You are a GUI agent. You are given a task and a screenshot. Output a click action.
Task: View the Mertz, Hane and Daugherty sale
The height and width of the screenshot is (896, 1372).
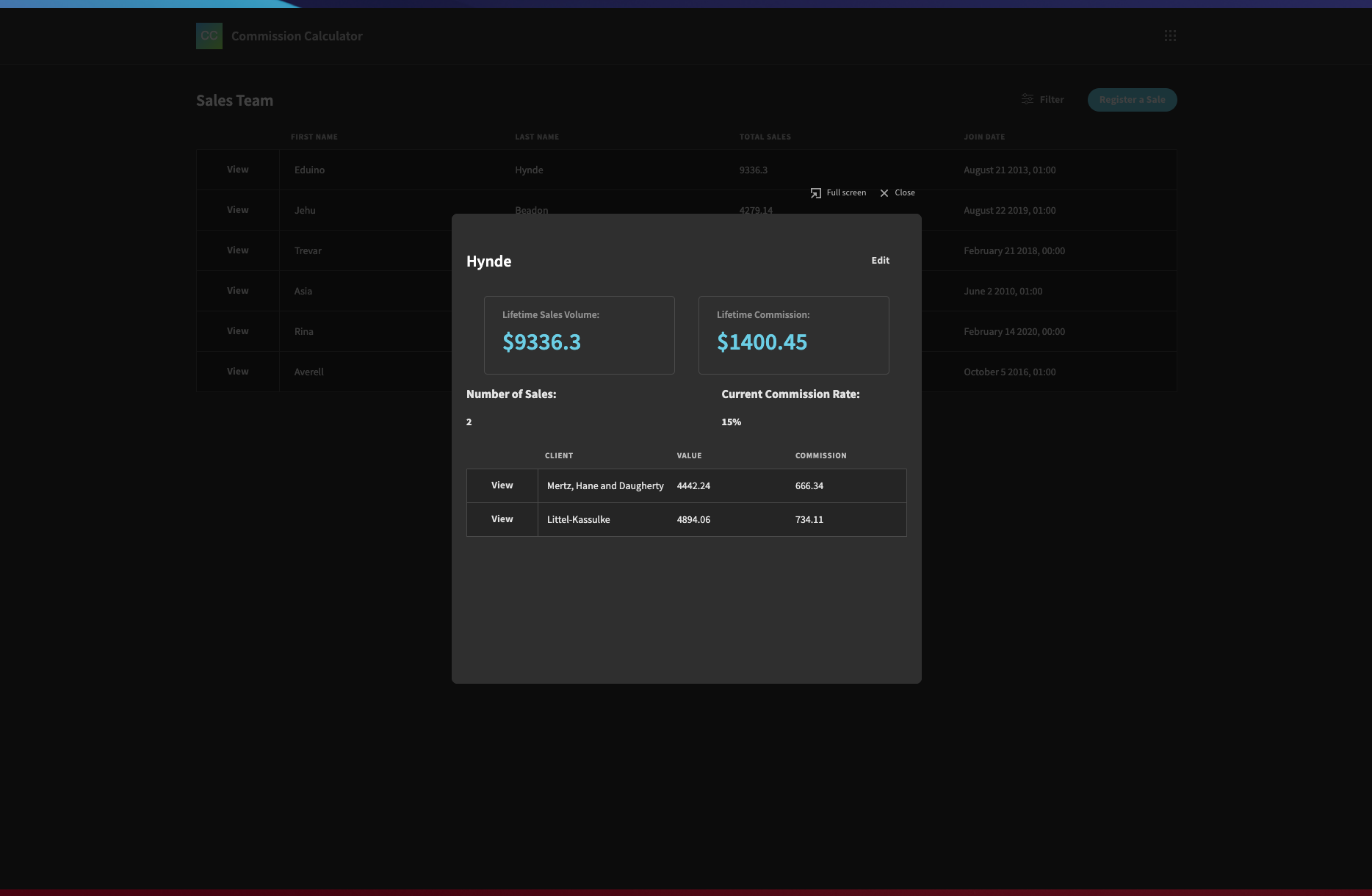coord(502,485)
